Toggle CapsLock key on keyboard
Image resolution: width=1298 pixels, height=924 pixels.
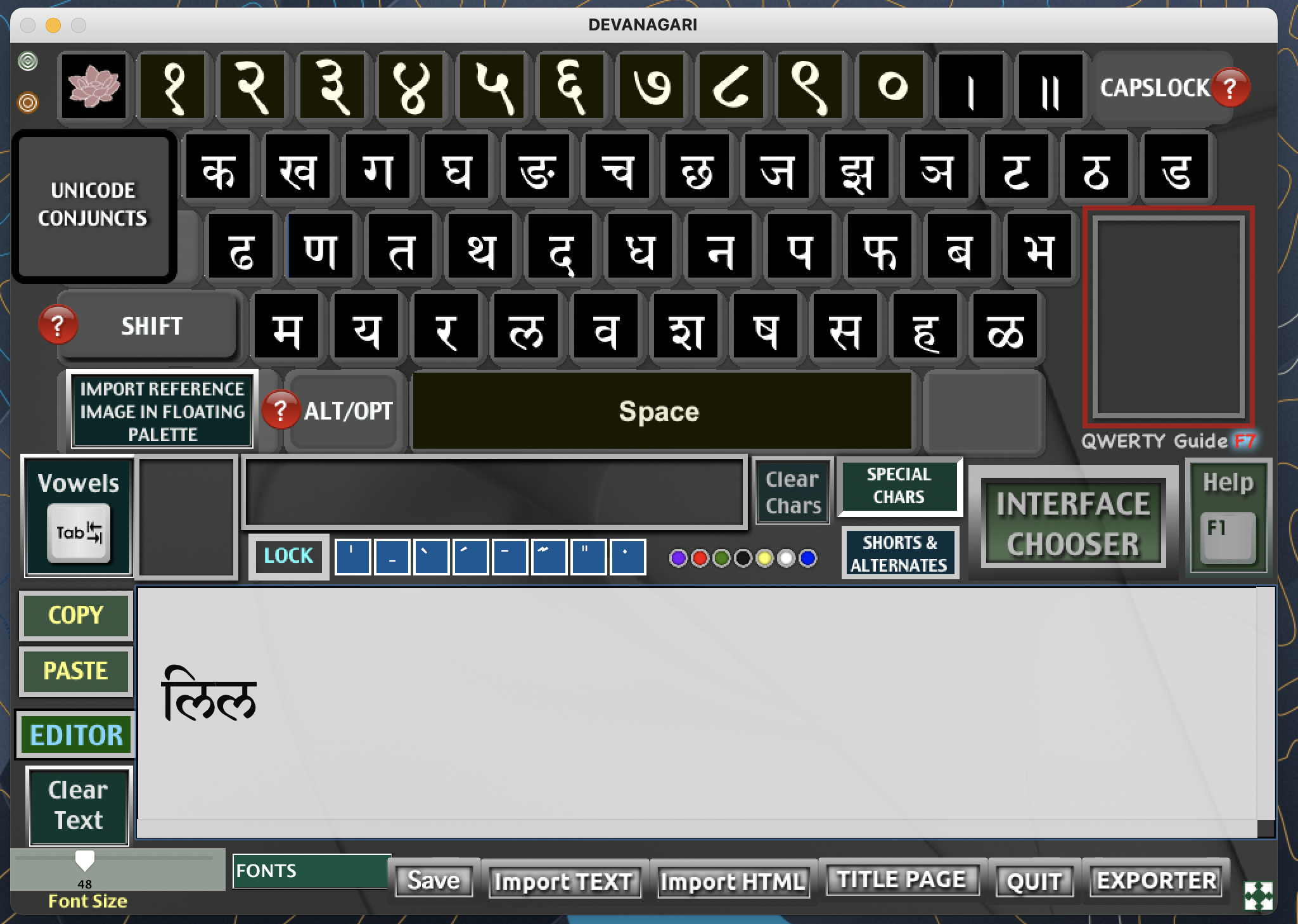pos(1156,89)
